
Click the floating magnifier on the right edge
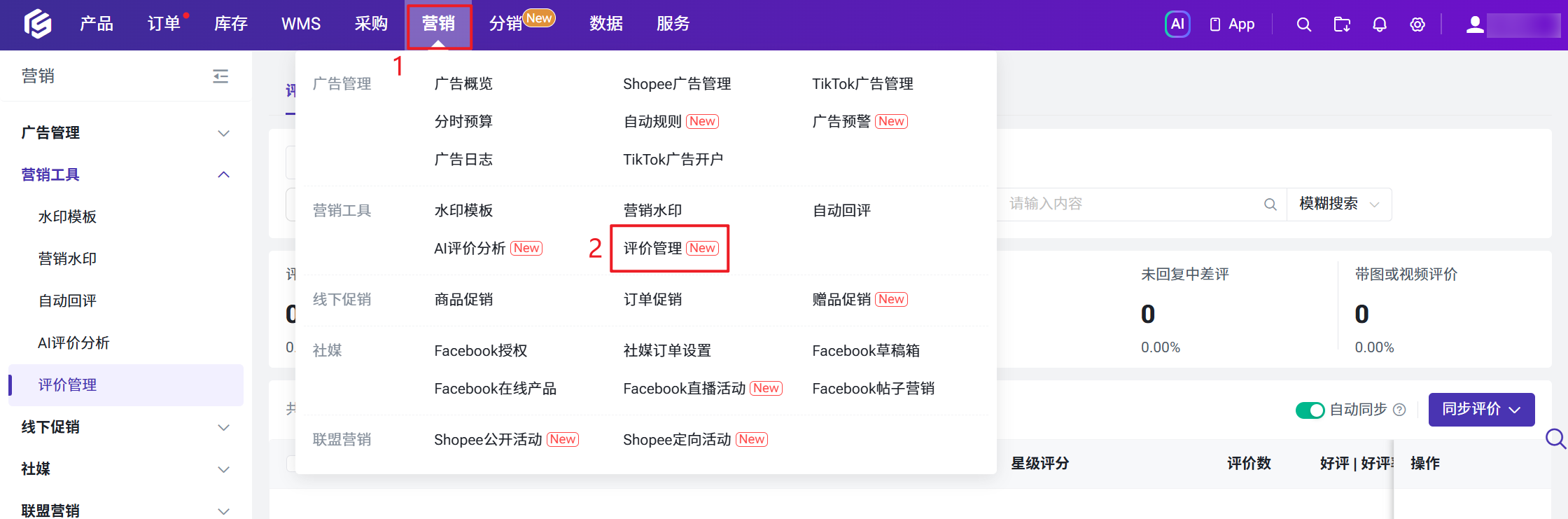(x=1555, y=438)
